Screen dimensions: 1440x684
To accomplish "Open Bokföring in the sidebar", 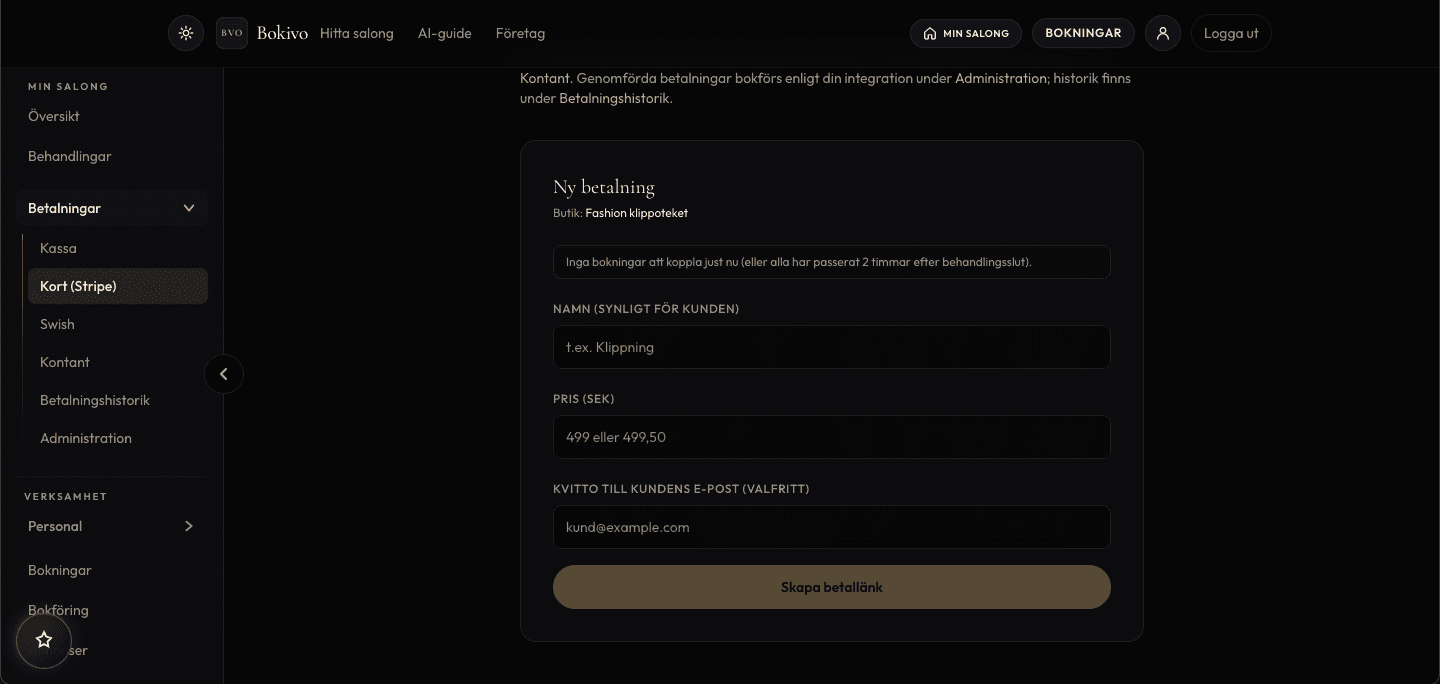I will [x=58, y=610].
